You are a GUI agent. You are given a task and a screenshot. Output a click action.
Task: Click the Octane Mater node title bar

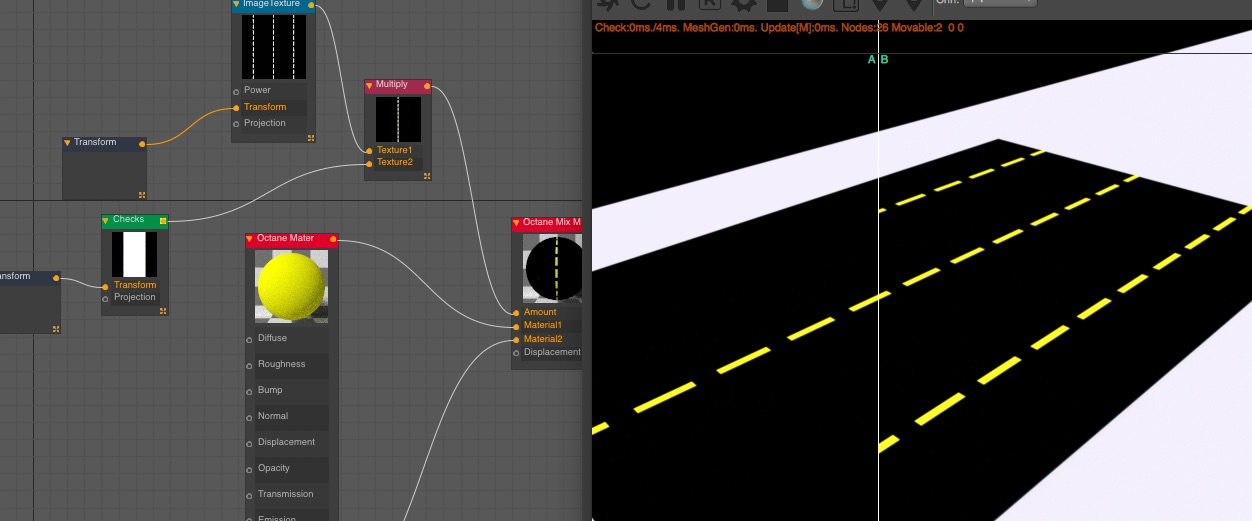292,239
